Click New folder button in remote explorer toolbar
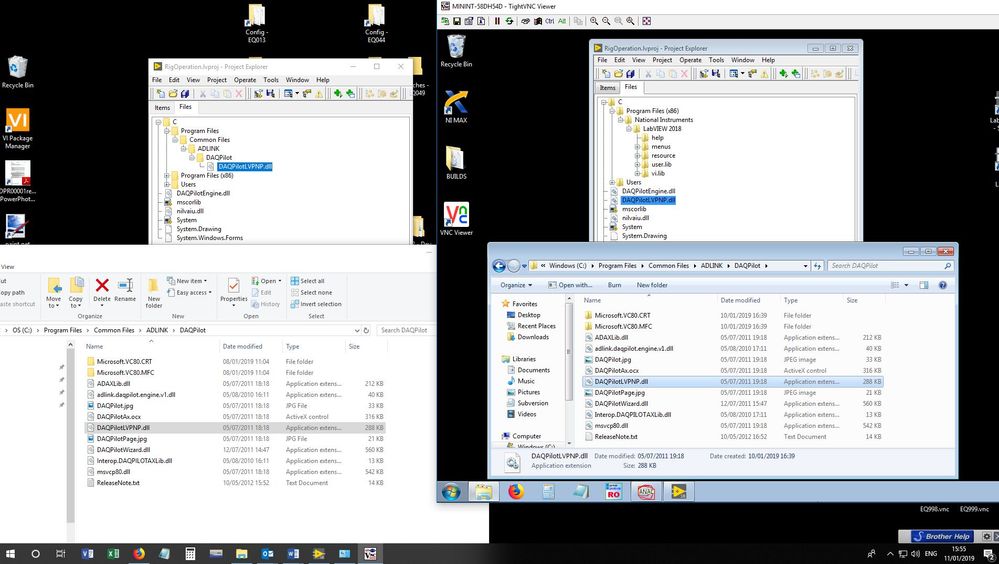999x564 pixels. [x=652, y=285]
